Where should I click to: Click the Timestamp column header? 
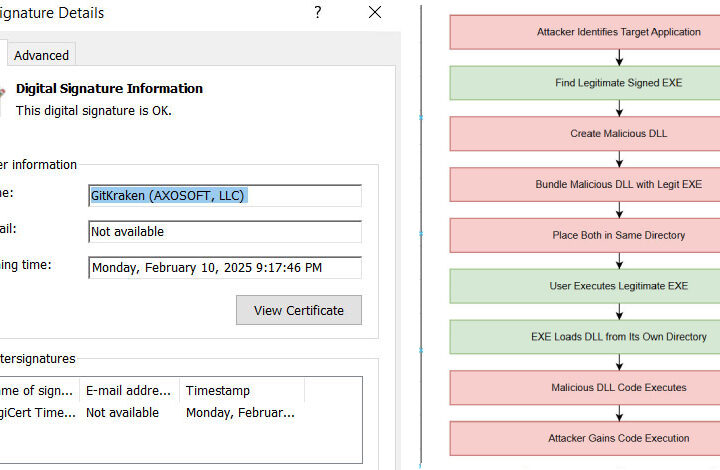click(242, 391)
